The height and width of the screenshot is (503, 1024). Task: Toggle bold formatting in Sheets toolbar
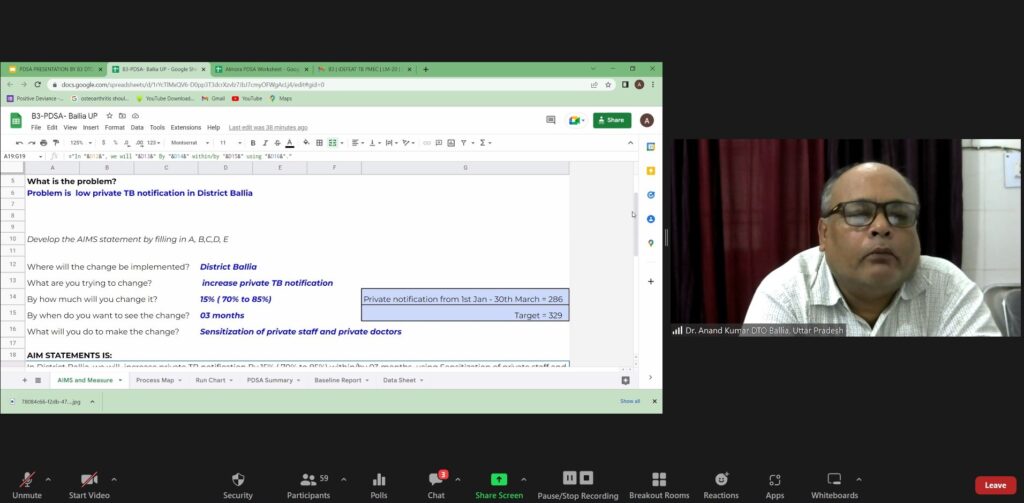point(252,143)
